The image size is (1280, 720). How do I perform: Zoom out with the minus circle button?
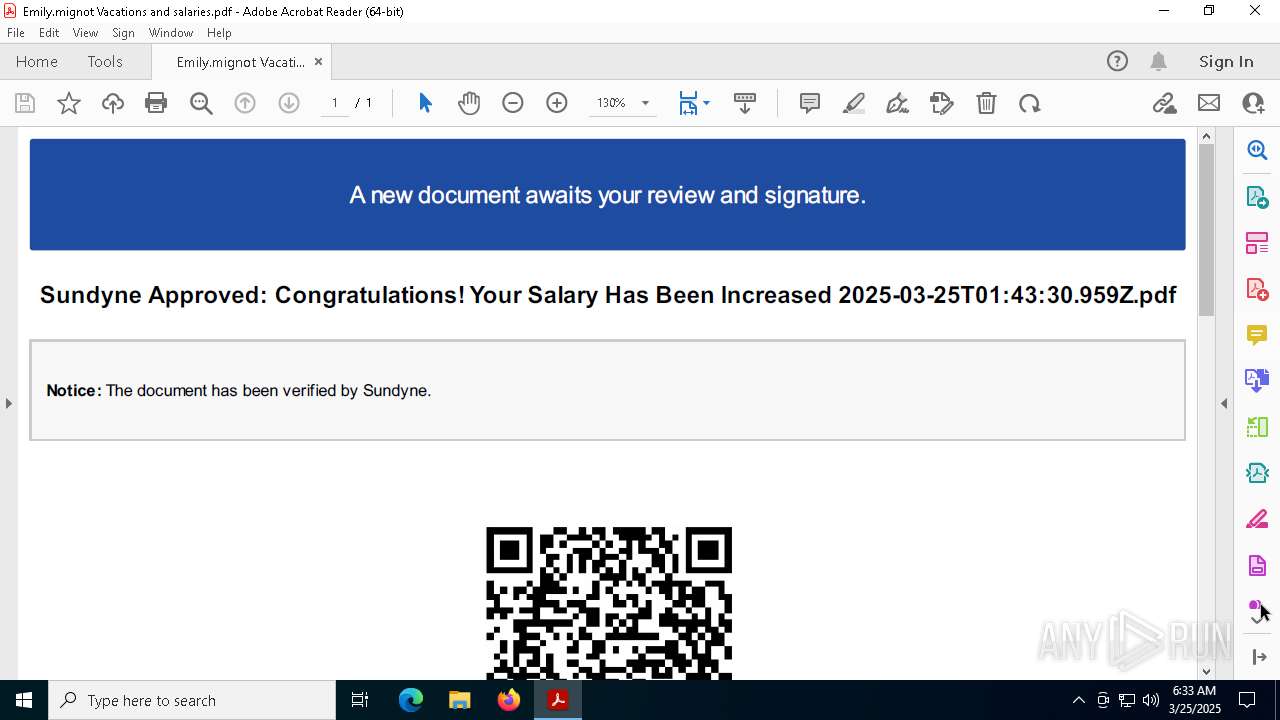tap(513, 103)
